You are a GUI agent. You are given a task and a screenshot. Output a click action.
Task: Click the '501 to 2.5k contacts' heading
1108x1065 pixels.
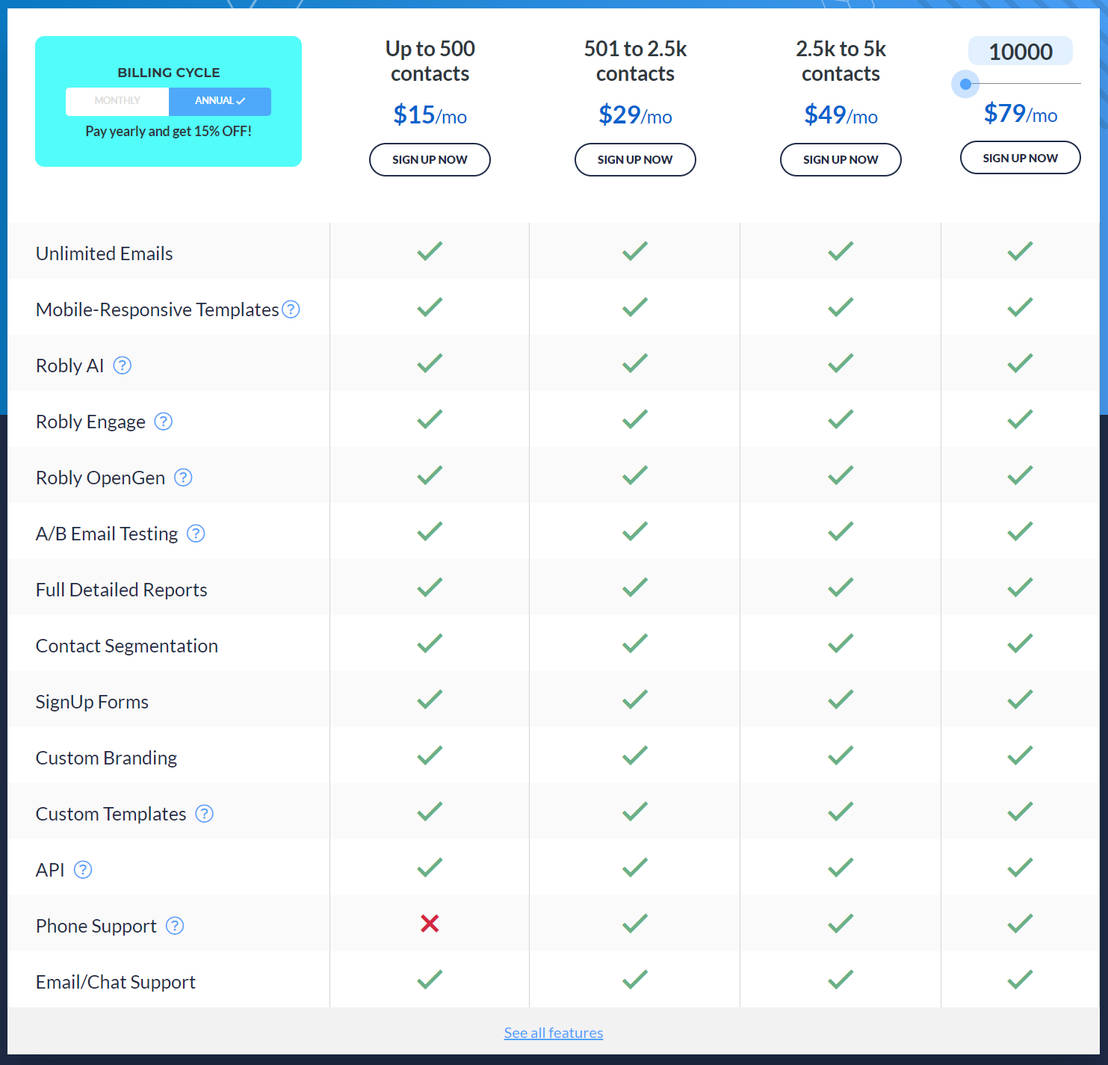tap(635, 61)
